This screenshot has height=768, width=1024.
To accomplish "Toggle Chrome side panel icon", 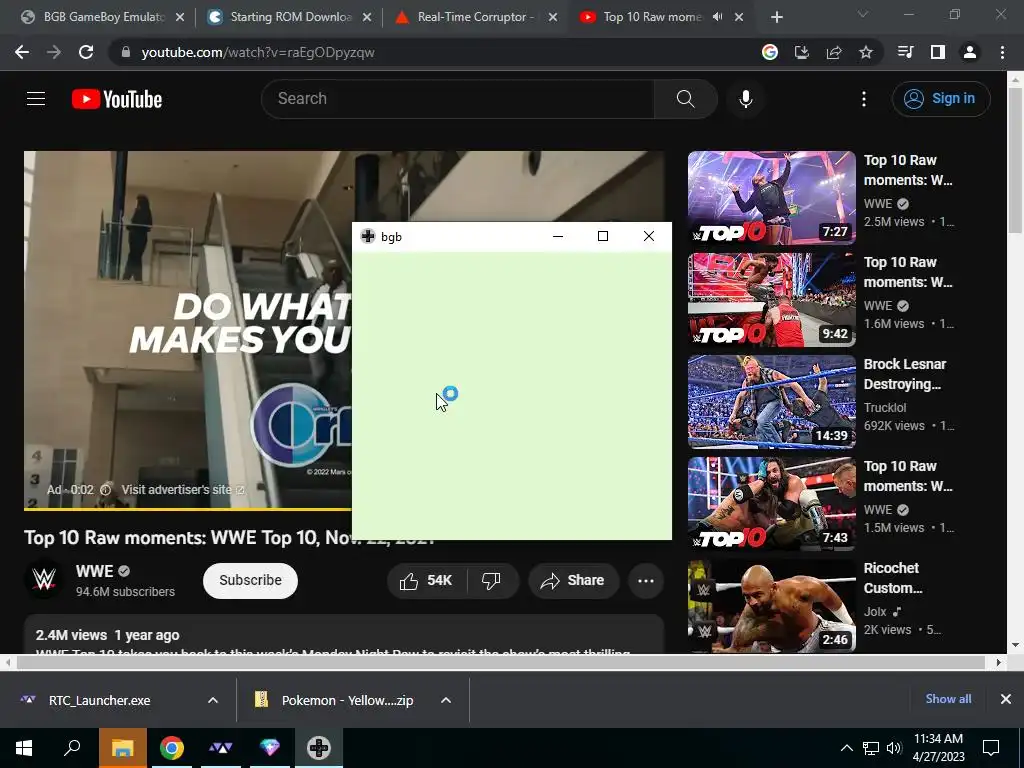I will pyautogui.click(x=938, y=52).
